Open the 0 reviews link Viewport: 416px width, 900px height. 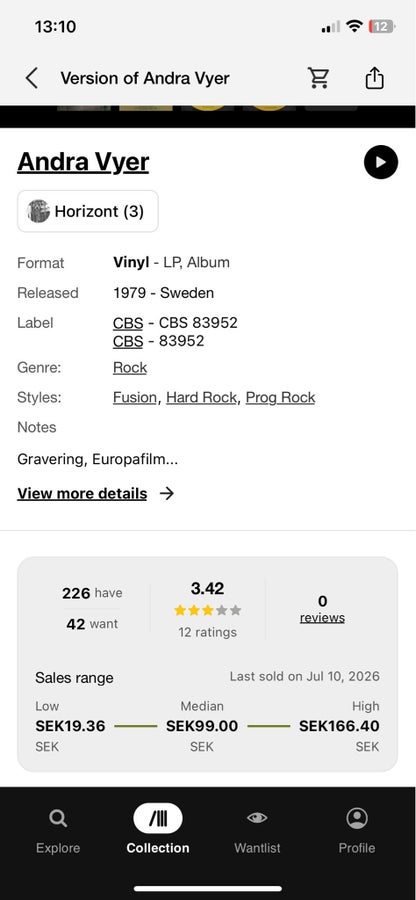click(322, 610)
